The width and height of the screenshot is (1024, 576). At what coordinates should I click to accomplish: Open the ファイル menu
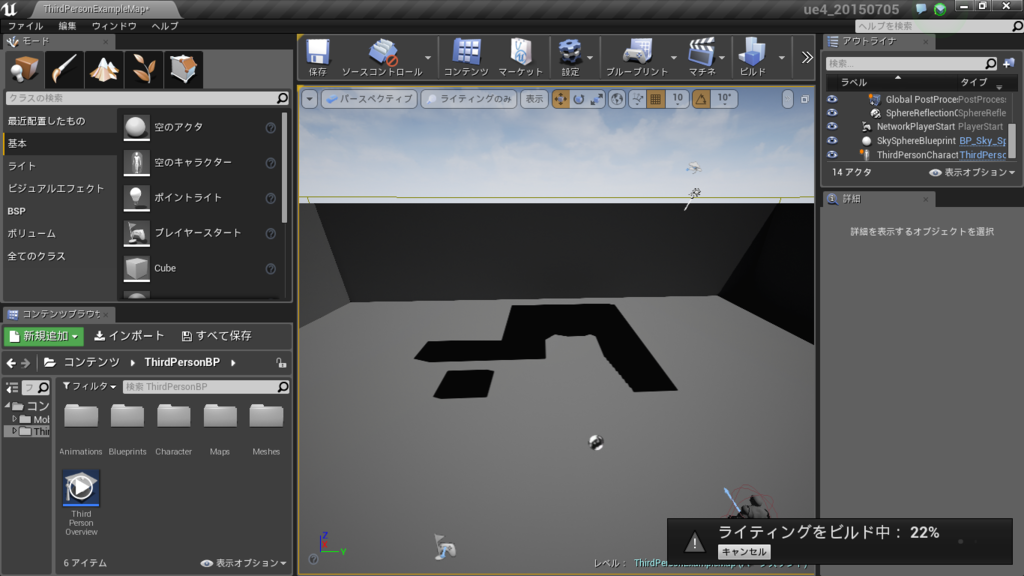pos(25,26)
